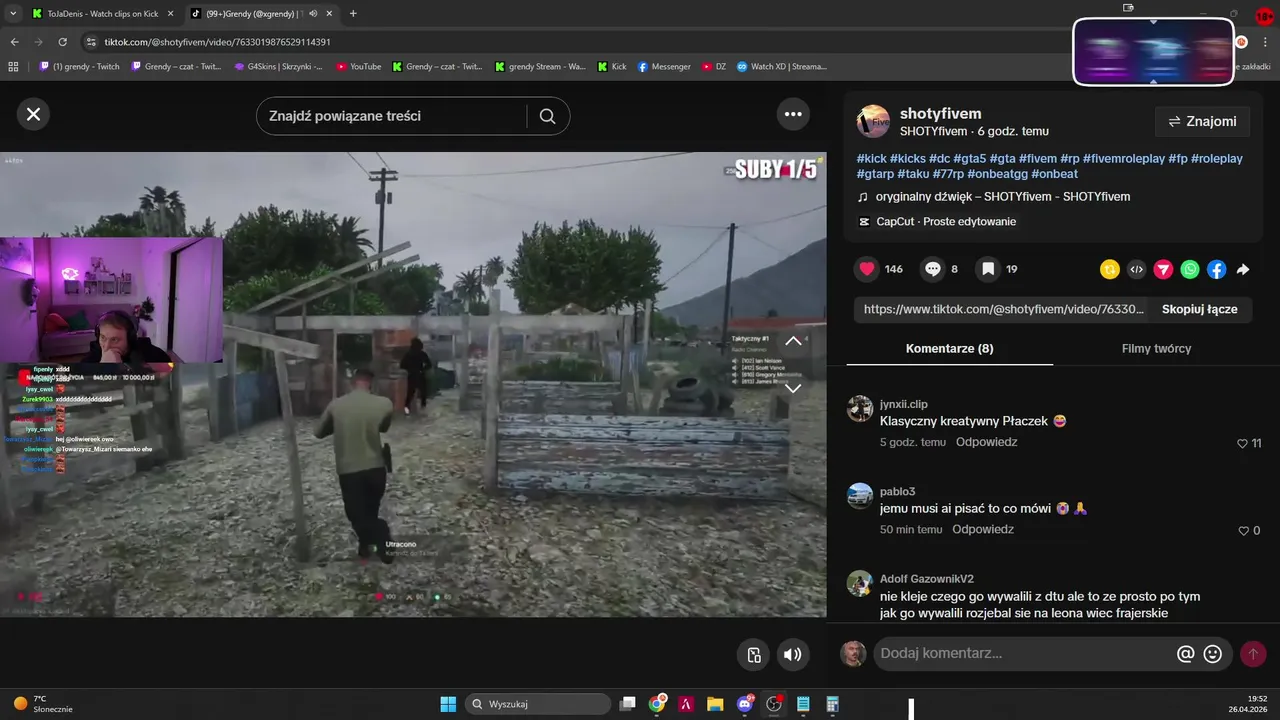Image resolution: width=1280 pixels, height=720 pixels.
Task: Open the emoji picker in comment box
Action: point(1213,654)
